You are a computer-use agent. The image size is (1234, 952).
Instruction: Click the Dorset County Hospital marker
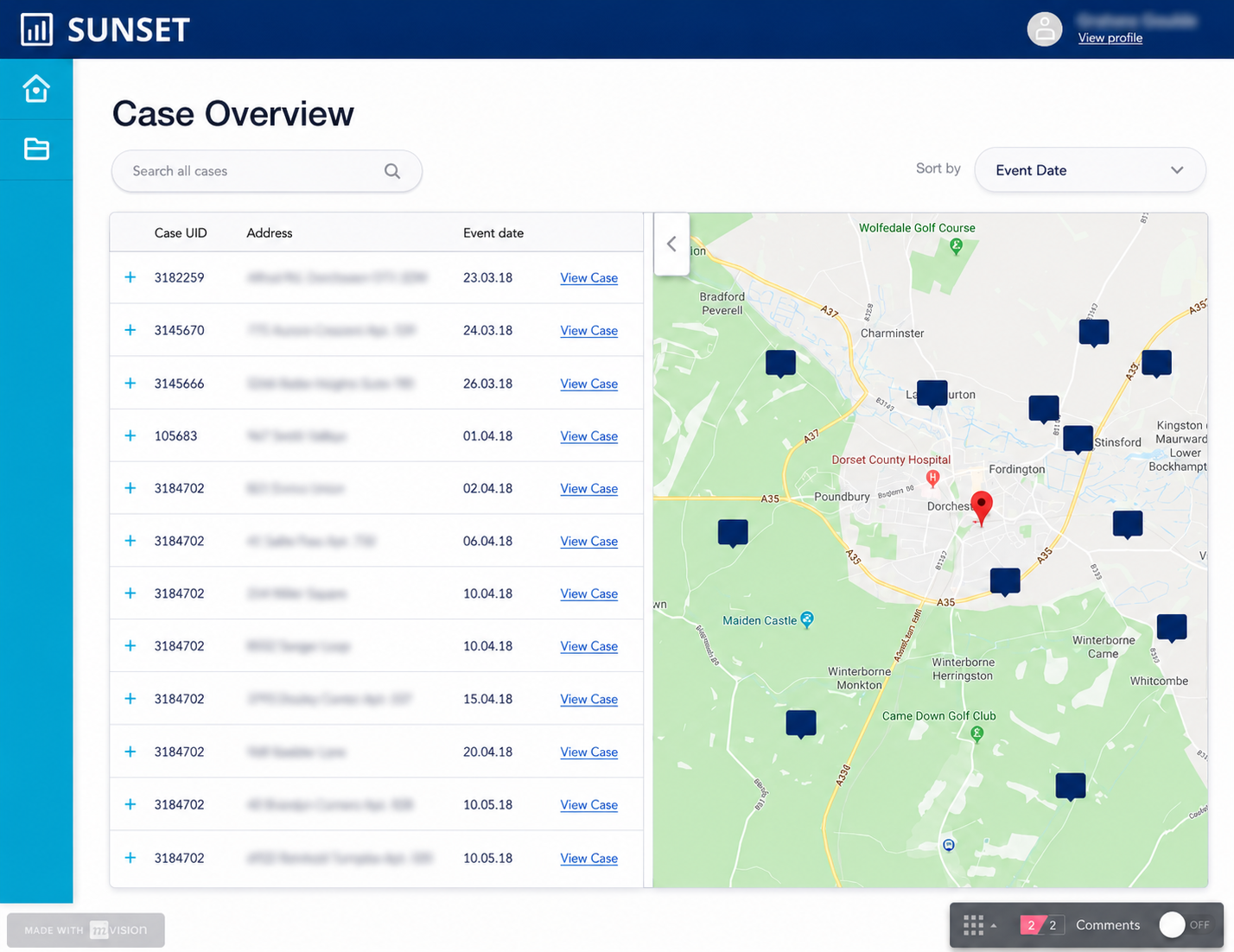(932, 477)
